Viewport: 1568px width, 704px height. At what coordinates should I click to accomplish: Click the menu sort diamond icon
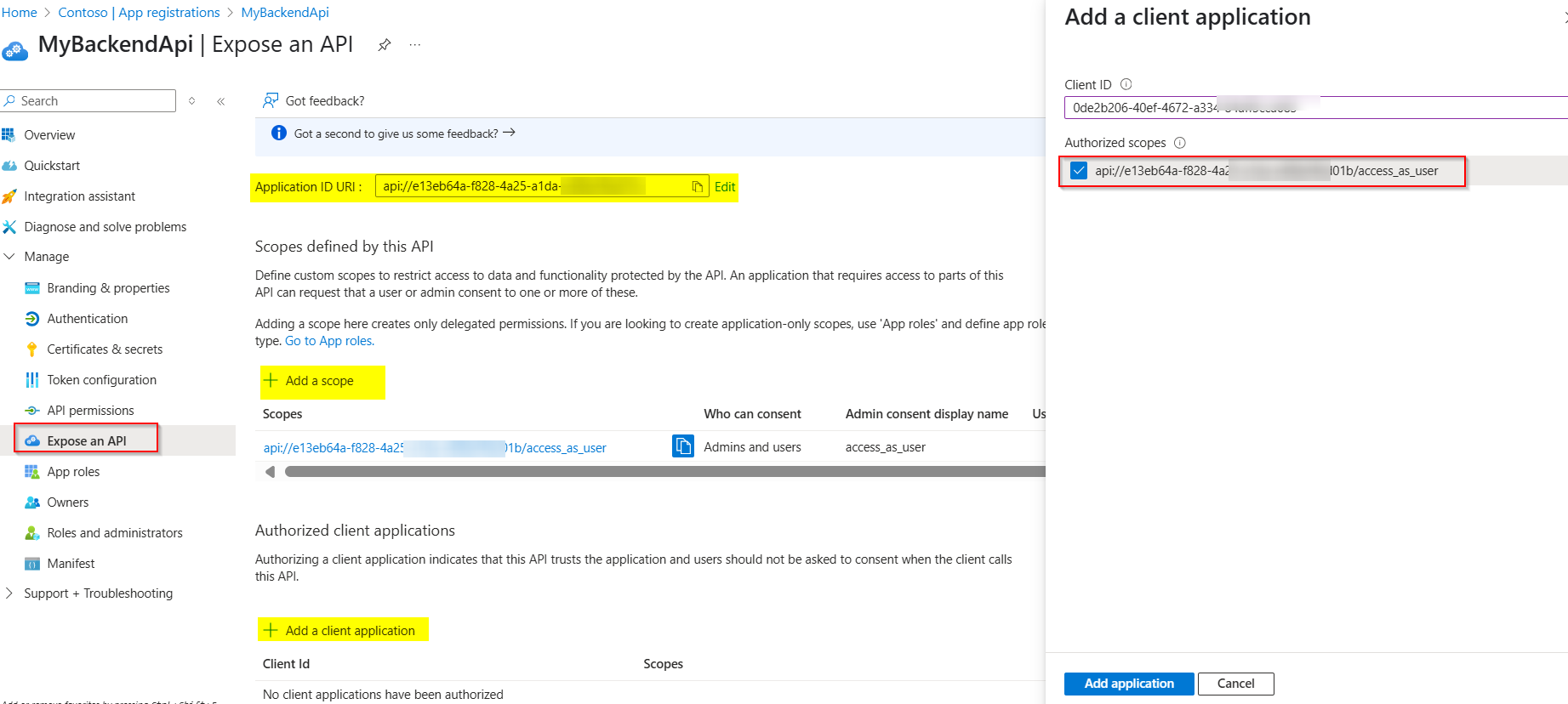[x=192, y=101]
